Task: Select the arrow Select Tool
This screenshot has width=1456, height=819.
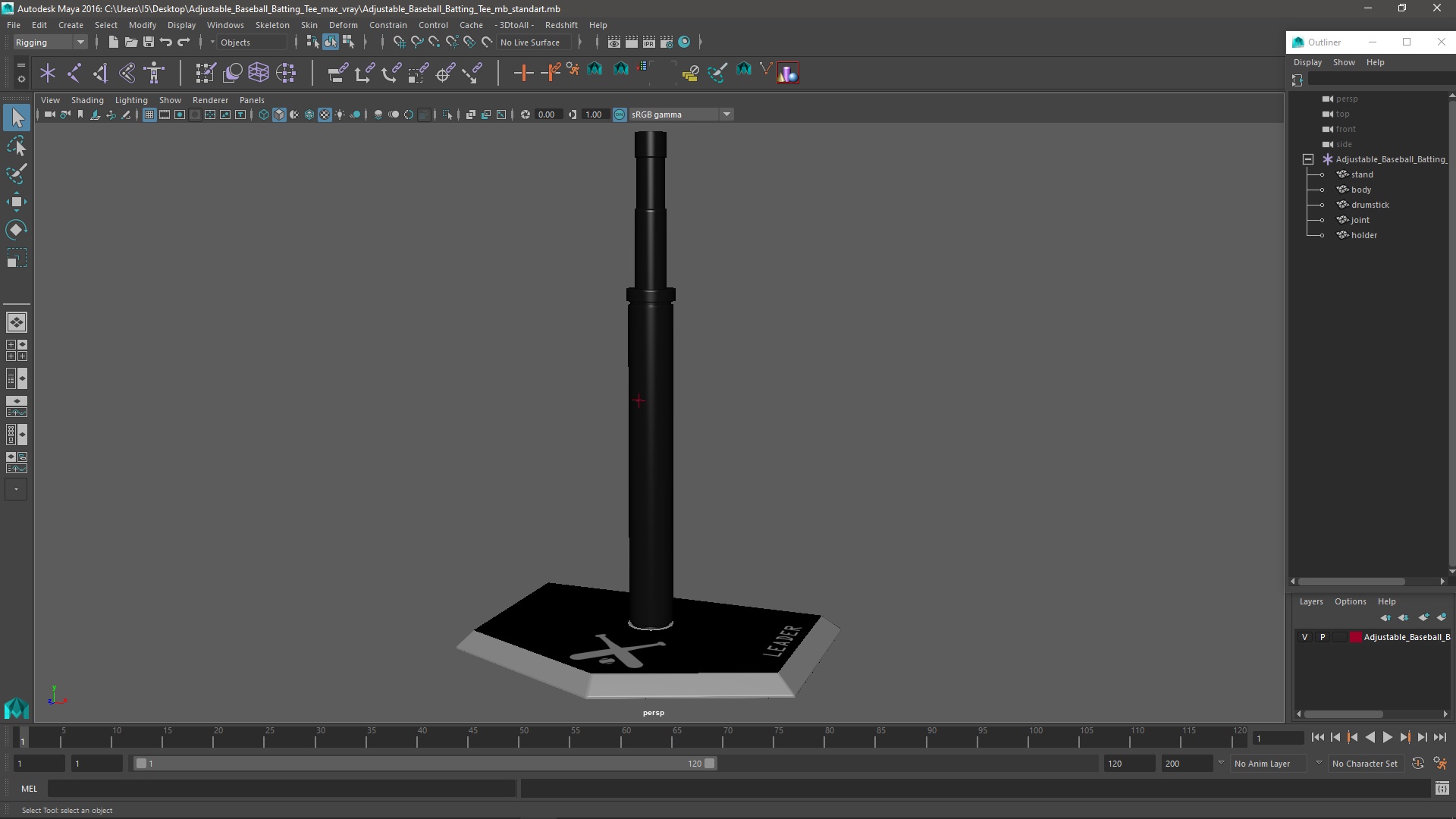Action: click(17, 118)
